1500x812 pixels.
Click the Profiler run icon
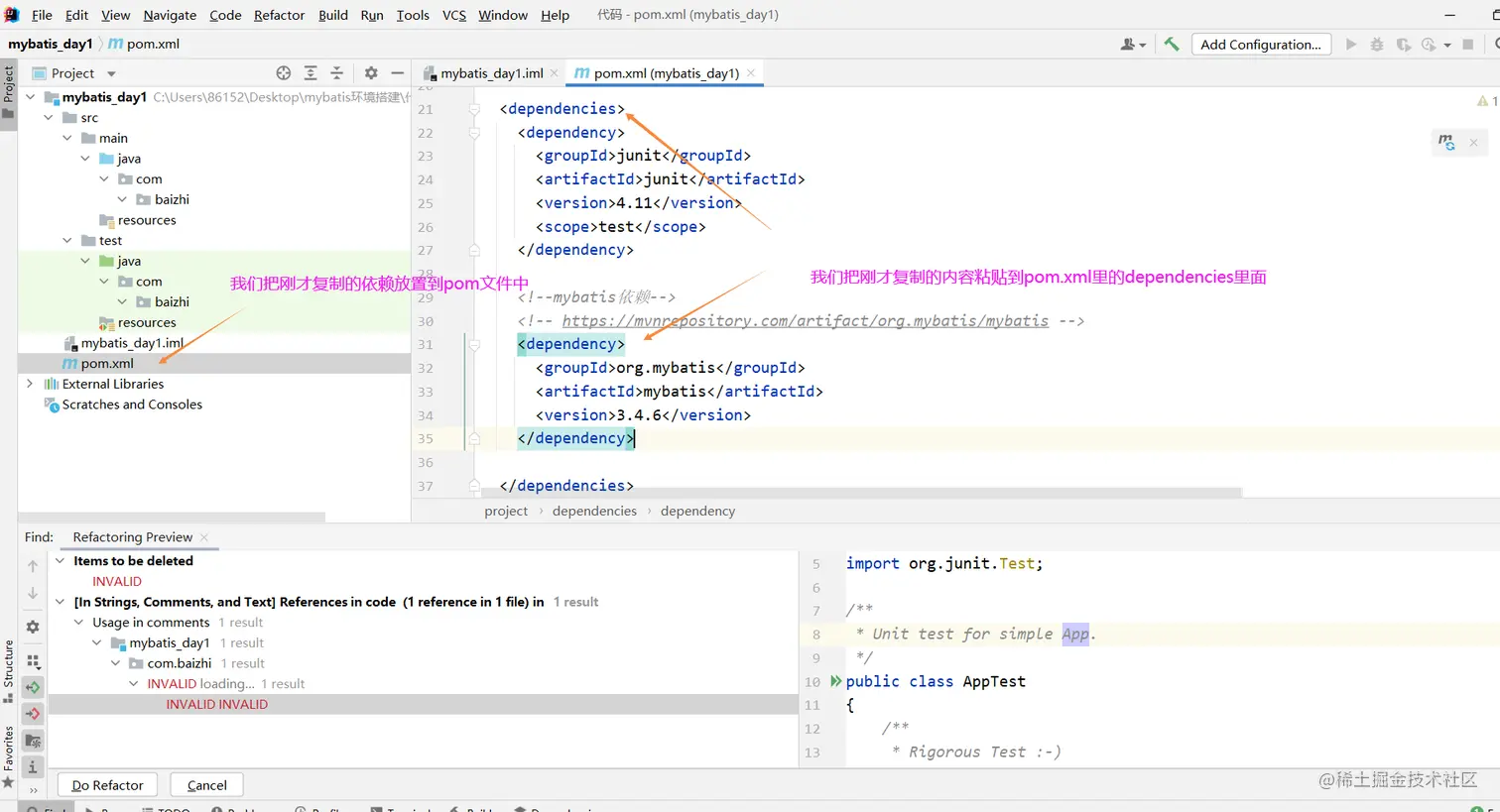tap(1429, 44)
